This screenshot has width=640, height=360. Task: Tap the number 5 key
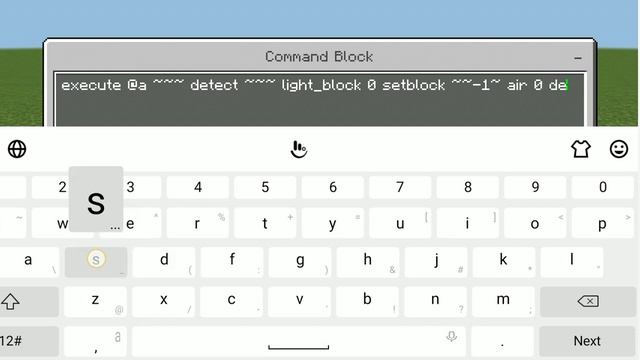pyautogui.click(x=265, y=187)
